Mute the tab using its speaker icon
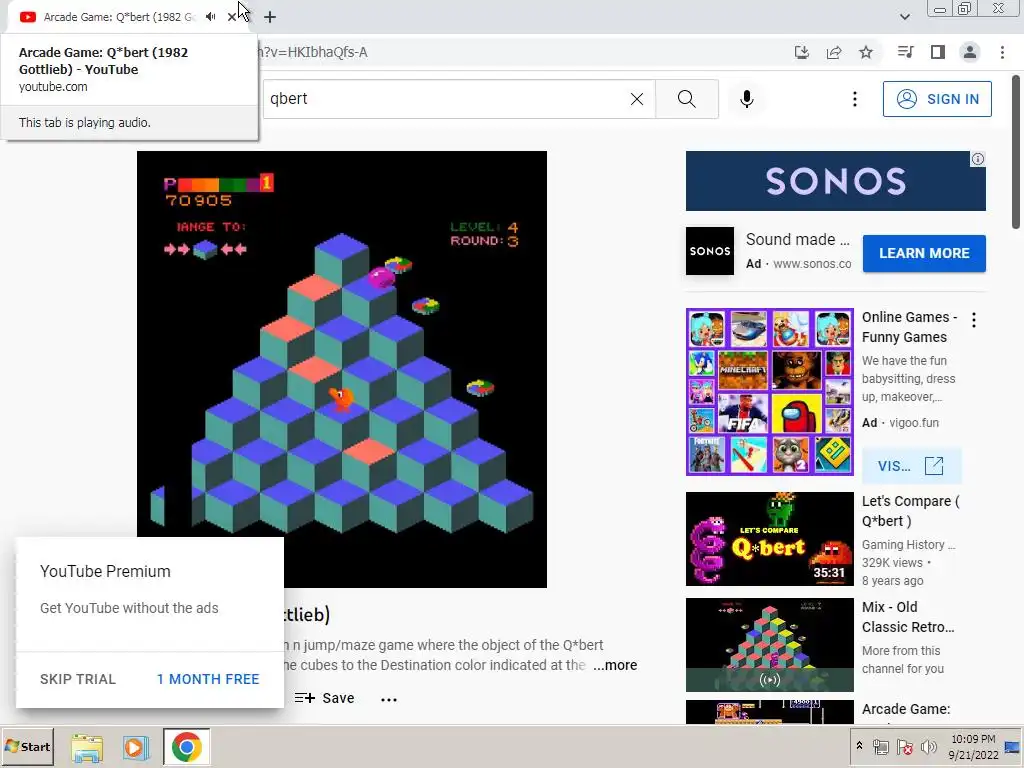This screenshot has width=1024, height=768. coord(210,17)
